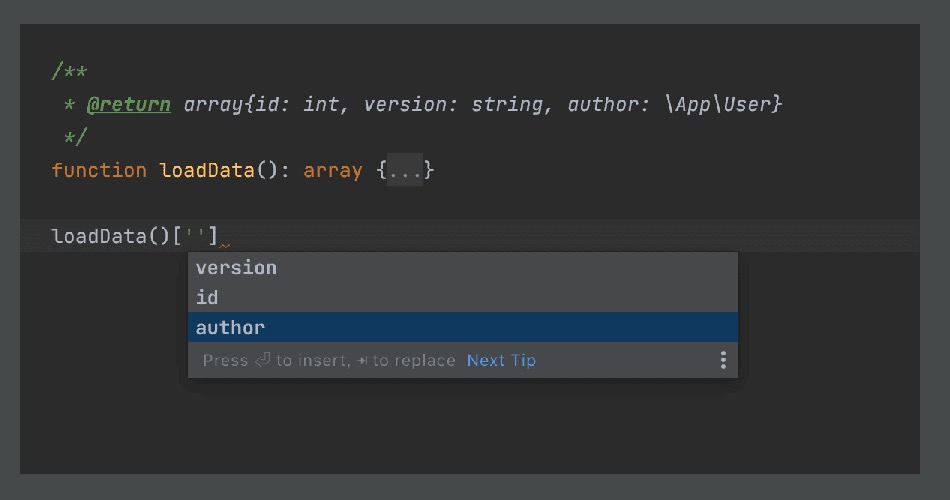
Task: Click the 'function' keyword
Action: click(99, 170)
